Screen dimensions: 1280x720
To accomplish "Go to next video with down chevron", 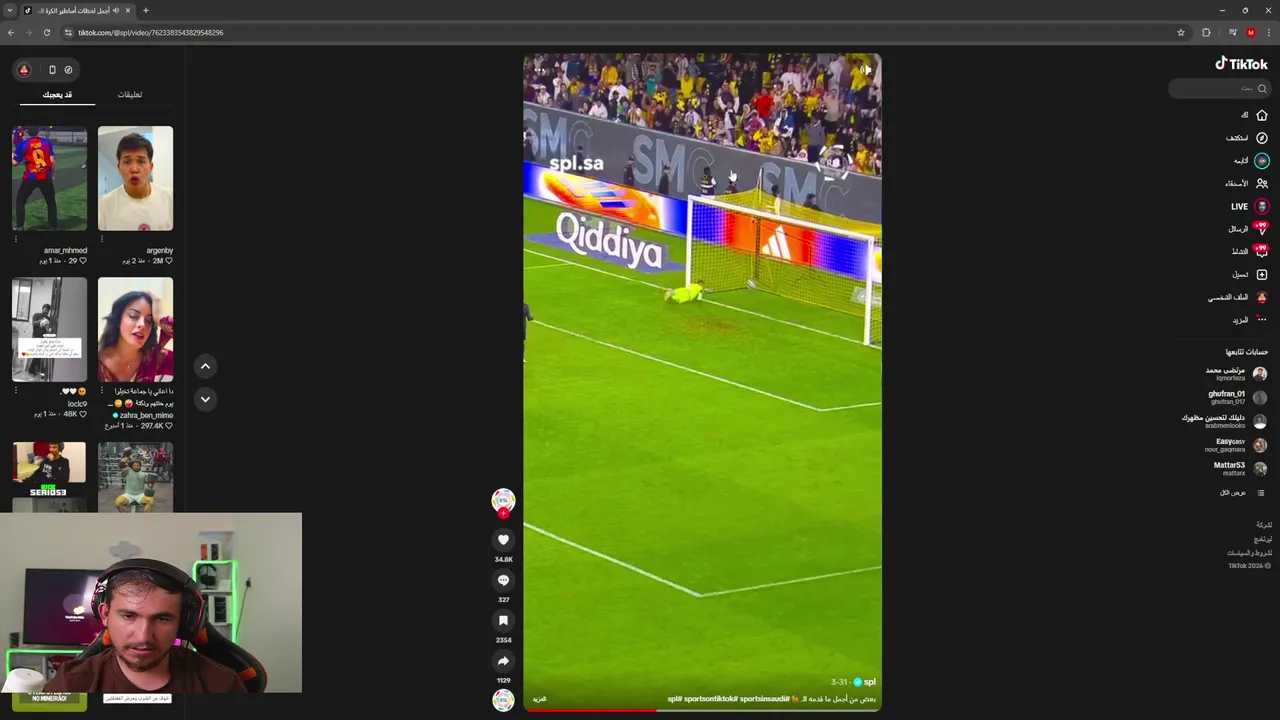I will pyautogui.click(x=205, y=399).
